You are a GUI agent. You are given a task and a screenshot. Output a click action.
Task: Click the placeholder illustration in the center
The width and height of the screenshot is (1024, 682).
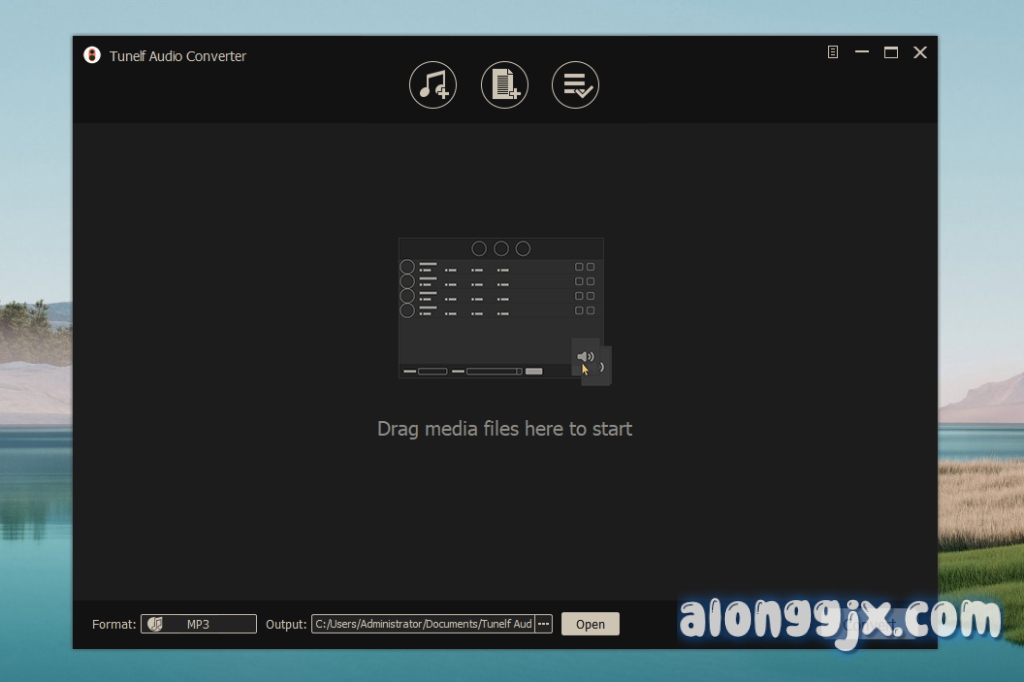500,305
